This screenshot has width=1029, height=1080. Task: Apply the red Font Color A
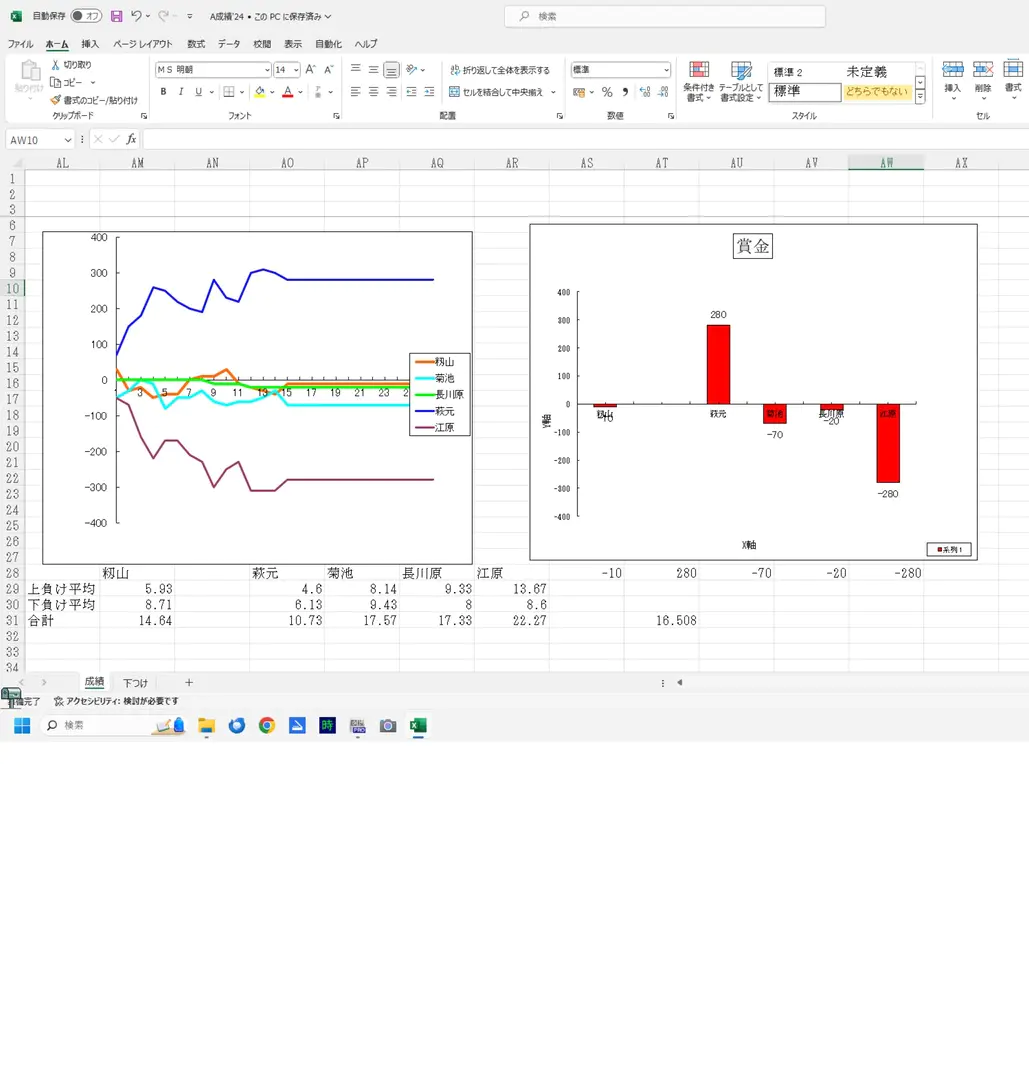(x=288, y=92)
